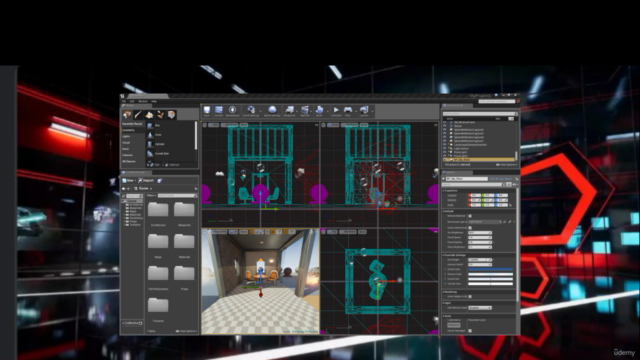
Task: Open Quick Settings in the toolbar
Action: tap(251, 111)
